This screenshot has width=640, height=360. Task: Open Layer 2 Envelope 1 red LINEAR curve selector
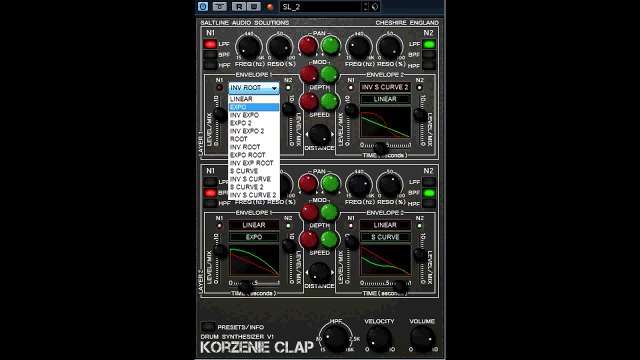coord(254,225)
